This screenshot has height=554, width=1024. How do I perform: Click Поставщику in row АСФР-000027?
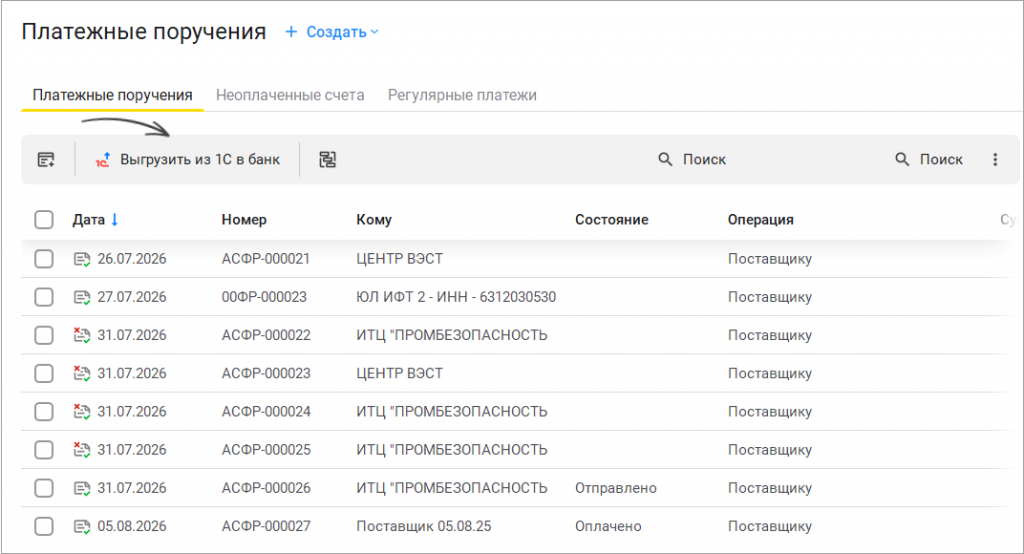770,526
